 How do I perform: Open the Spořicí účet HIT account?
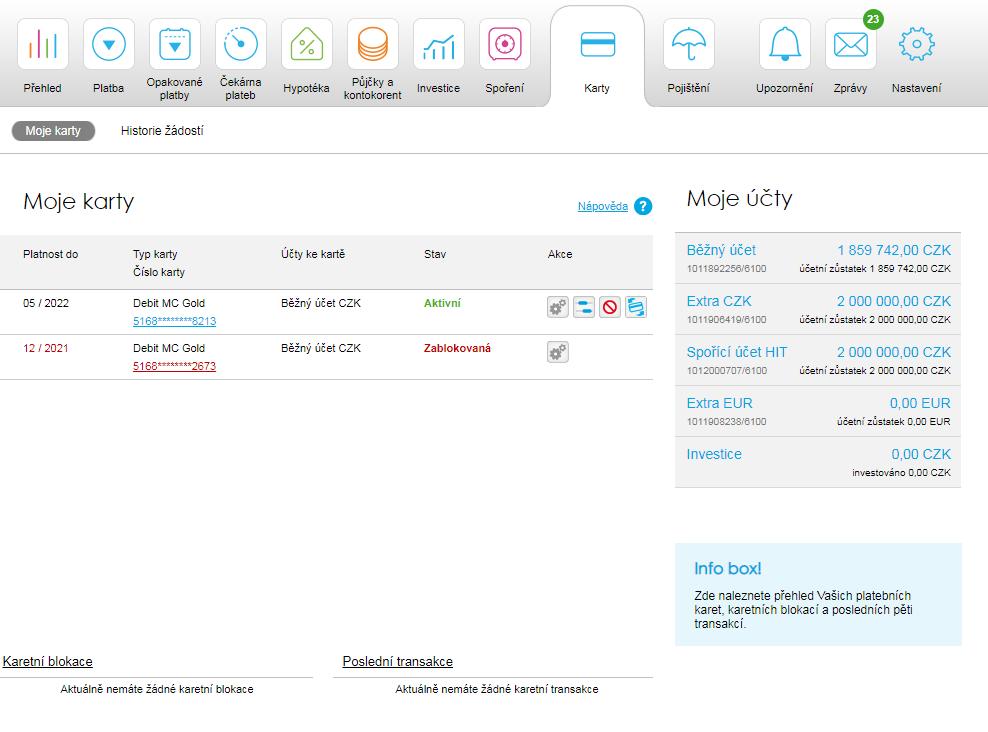click(818, 360)
